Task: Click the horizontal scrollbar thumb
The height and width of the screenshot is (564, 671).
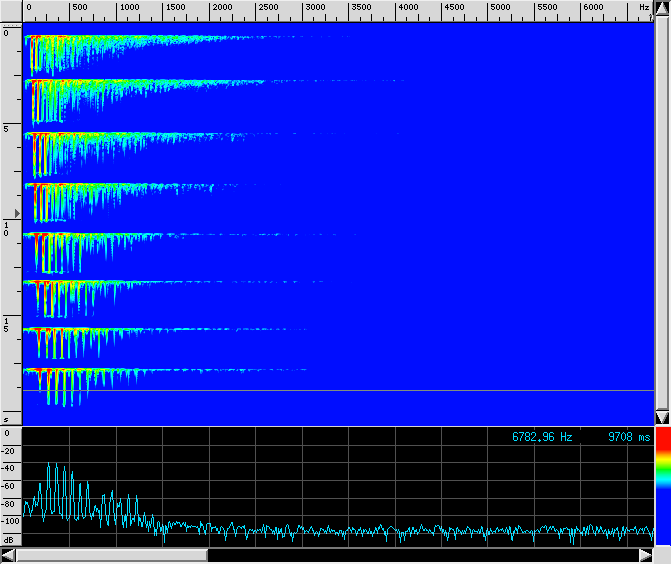Action: click(112, 555)
